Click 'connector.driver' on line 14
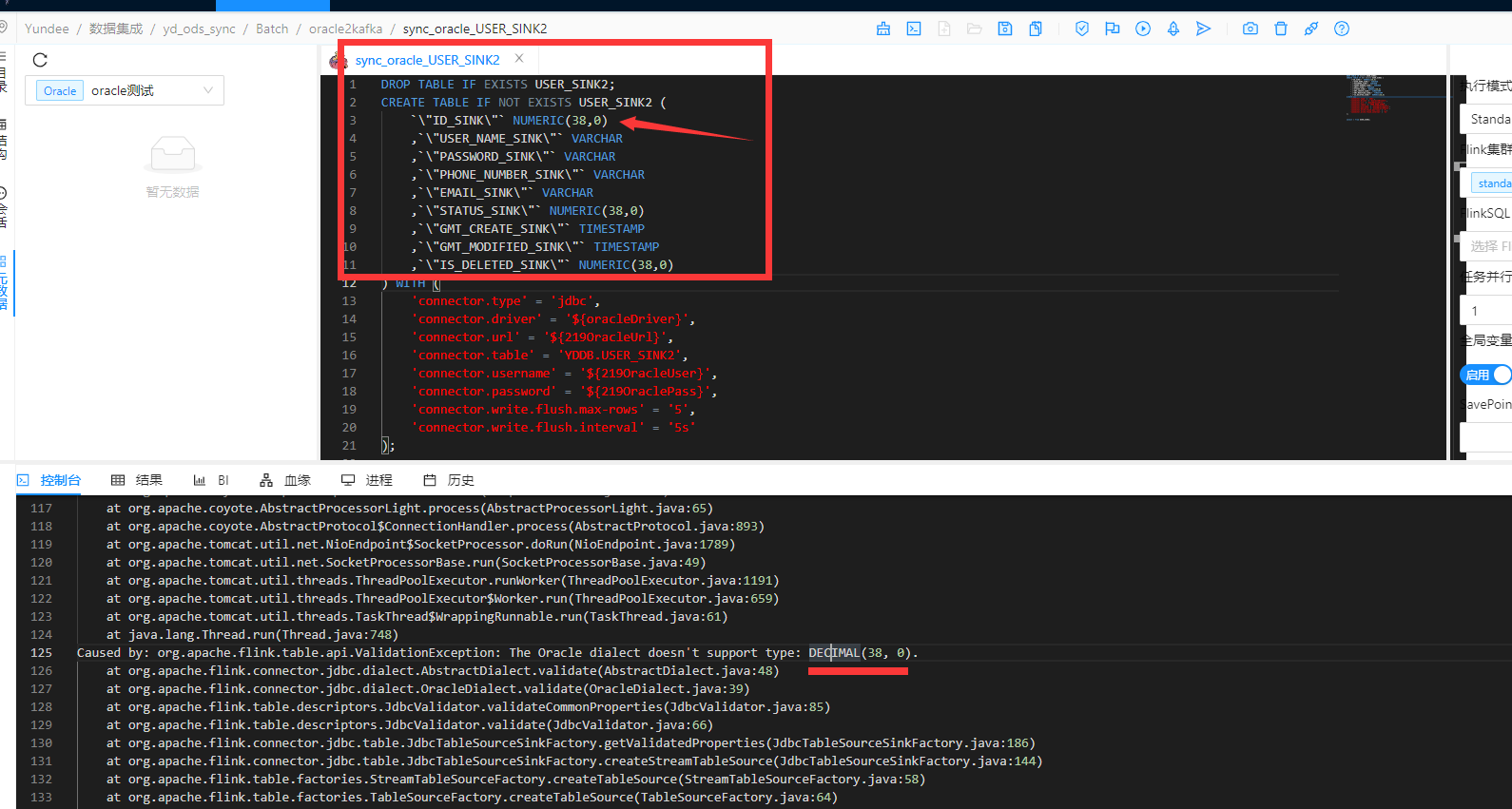The height and width of the screenshot is (809, 1512). click(476, 319)
